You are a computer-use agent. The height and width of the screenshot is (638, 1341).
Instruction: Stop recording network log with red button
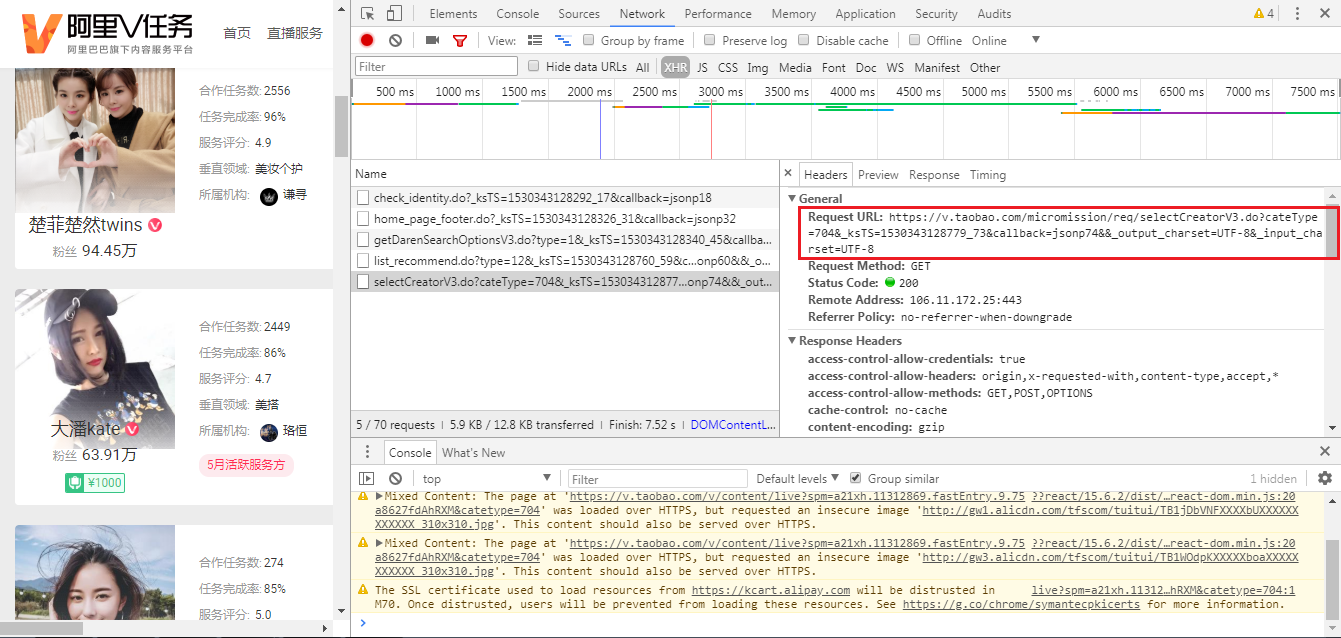[x=367, y=41]
